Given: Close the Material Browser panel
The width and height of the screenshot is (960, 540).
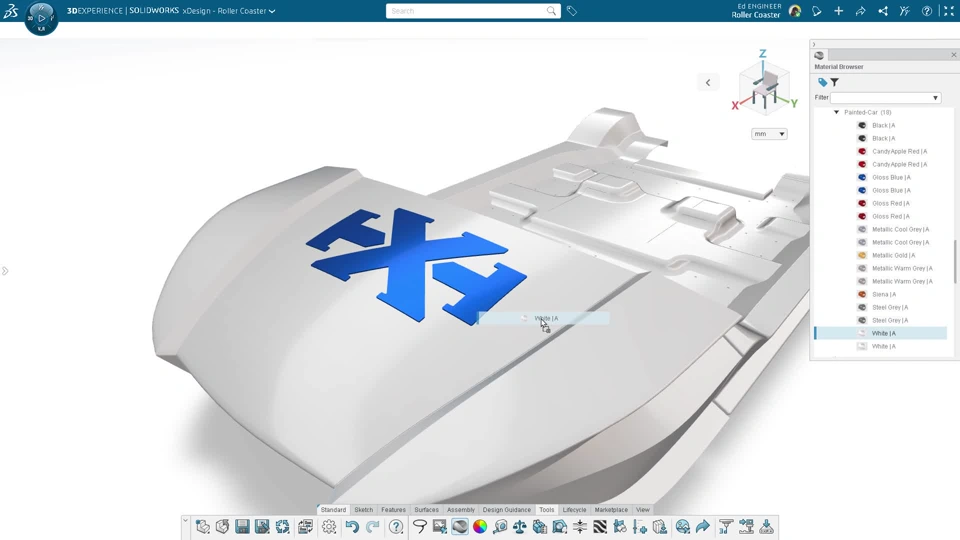Looking at the screenshot, I should pos(953,55).
